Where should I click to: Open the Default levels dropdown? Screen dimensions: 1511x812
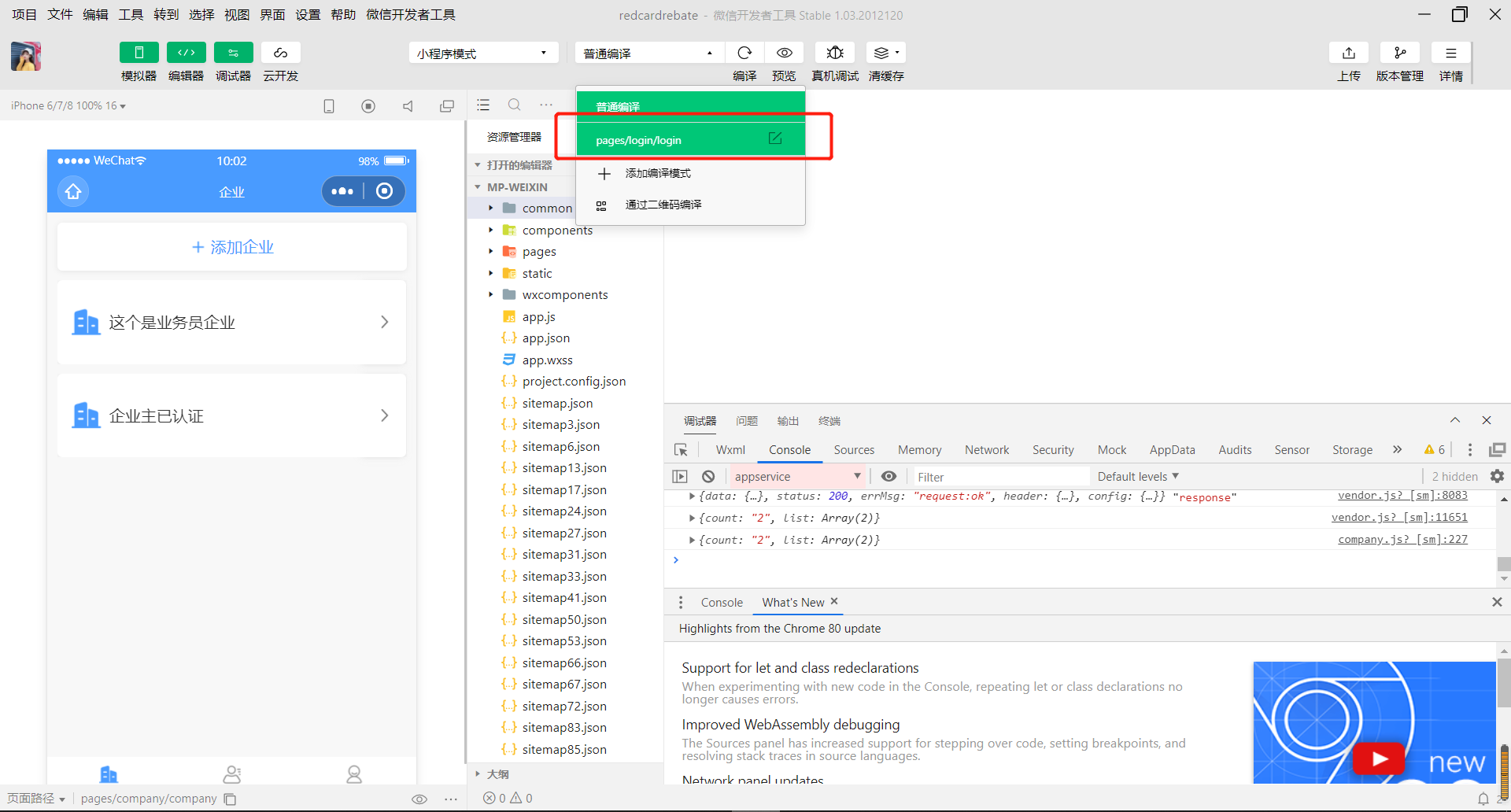pos(1138,476)
